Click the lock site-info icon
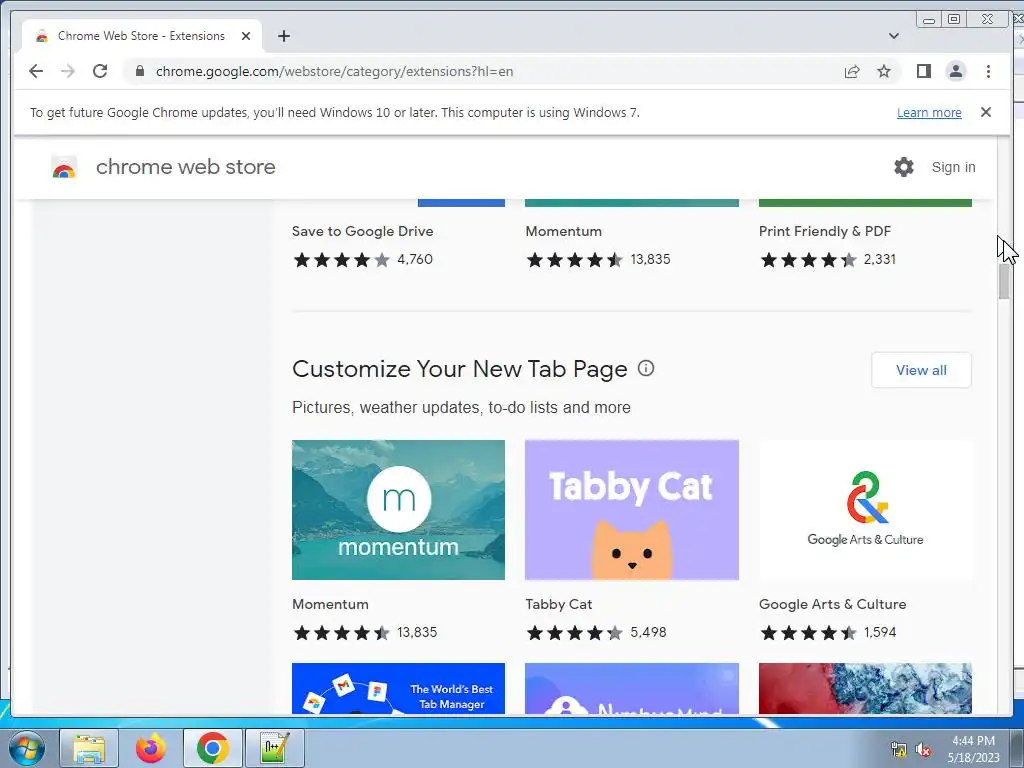This screenshot has height=768, width=1024. click(140, 71)
